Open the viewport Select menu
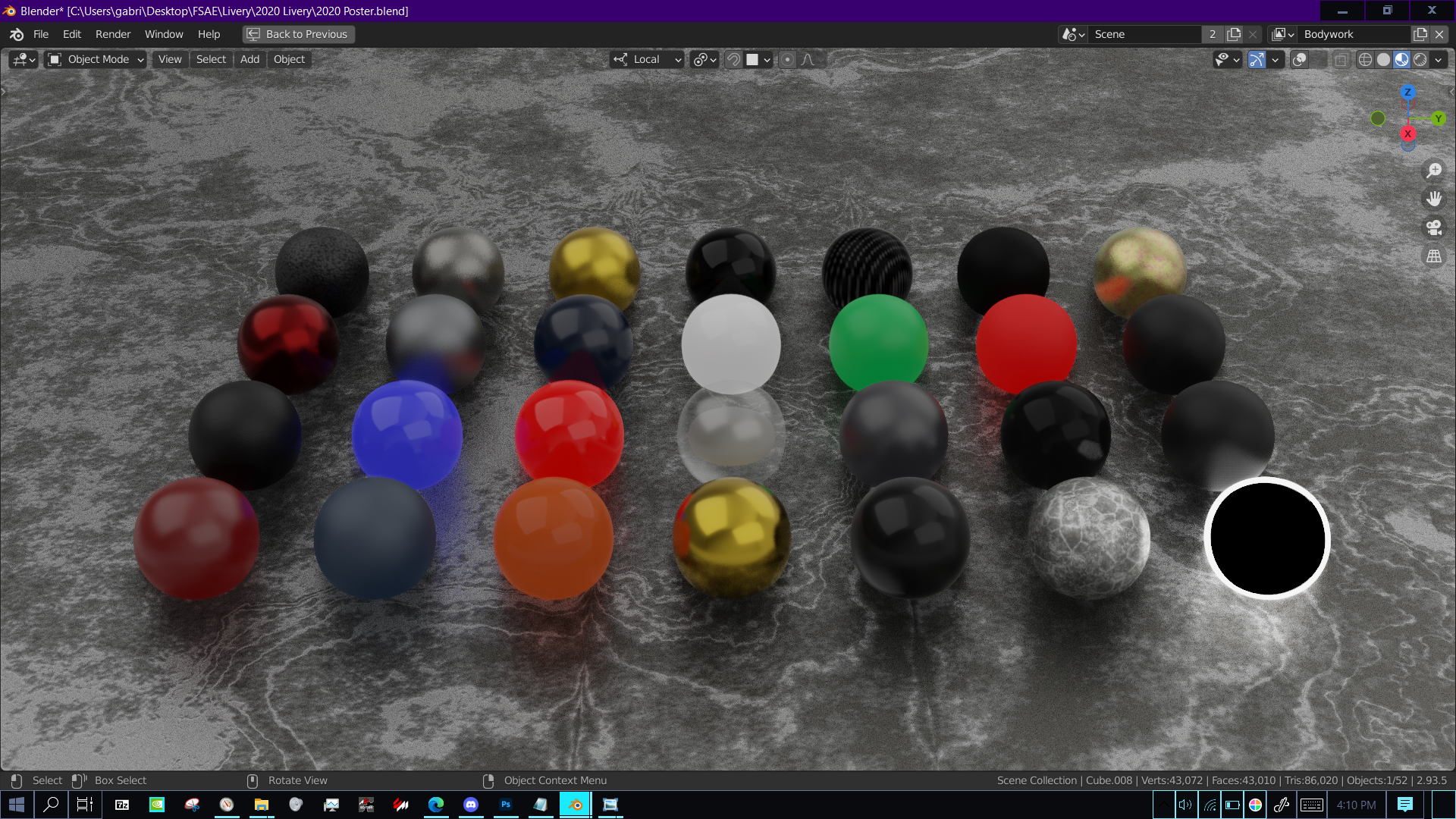 pos(211,59)
